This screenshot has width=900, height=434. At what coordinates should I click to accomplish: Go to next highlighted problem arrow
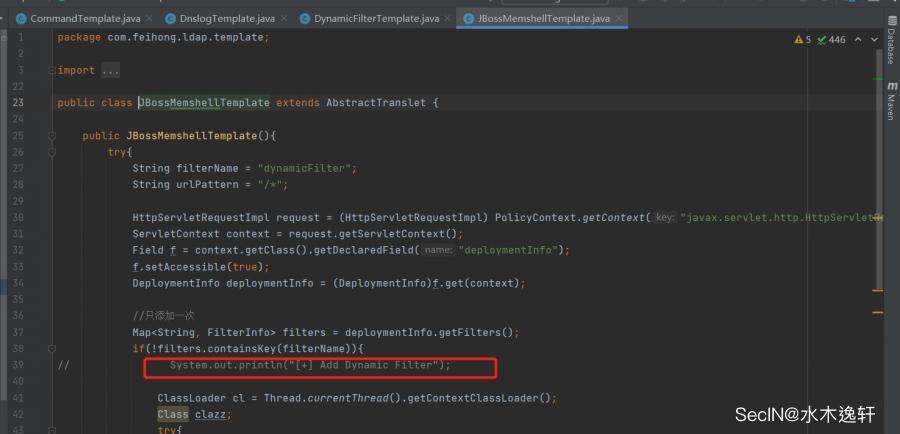pyautogui.click(x=873, y=39)
